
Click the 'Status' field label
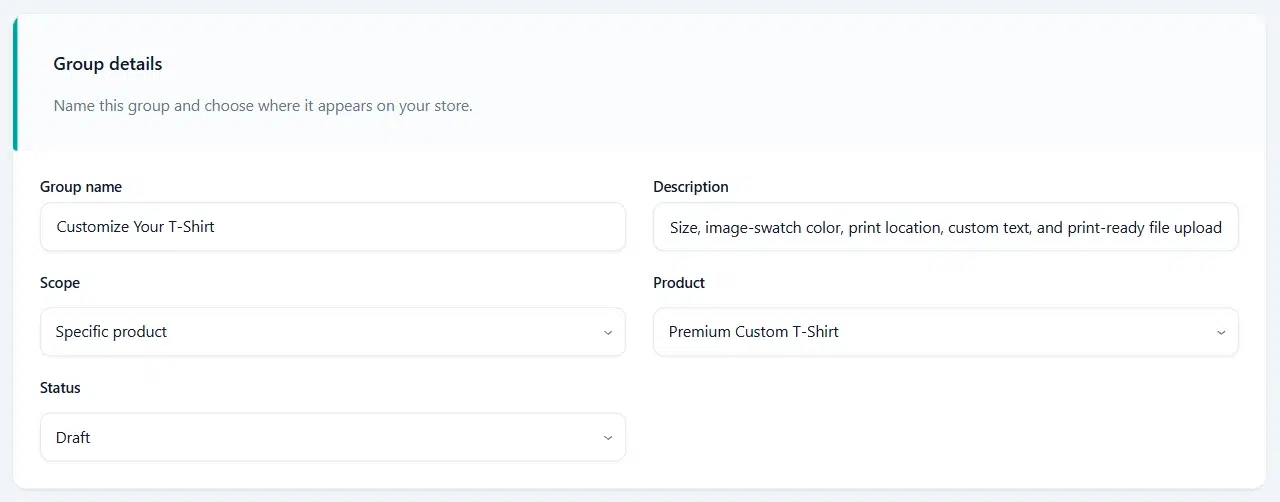tap(60, 388)
